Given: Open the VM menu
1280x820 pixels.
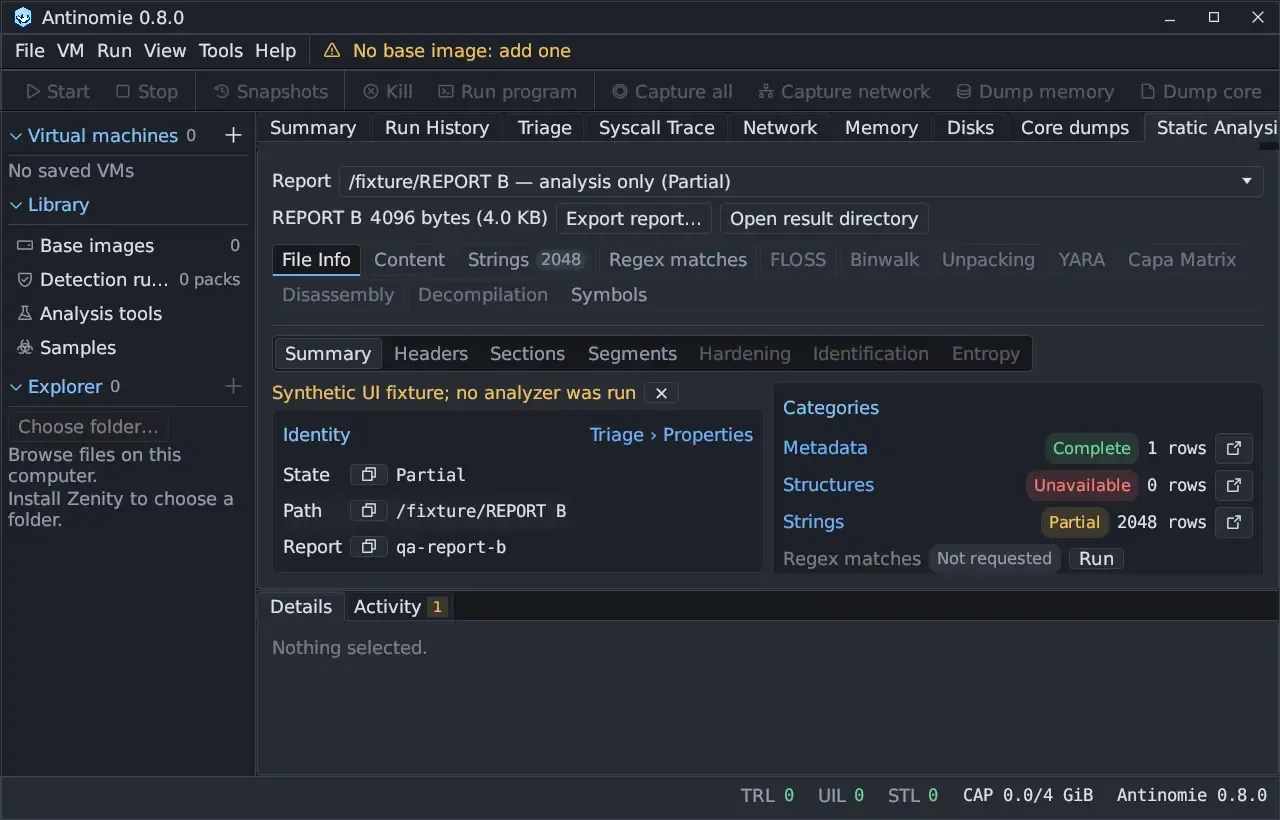Looking at the screenshot, I should point(70,51).
